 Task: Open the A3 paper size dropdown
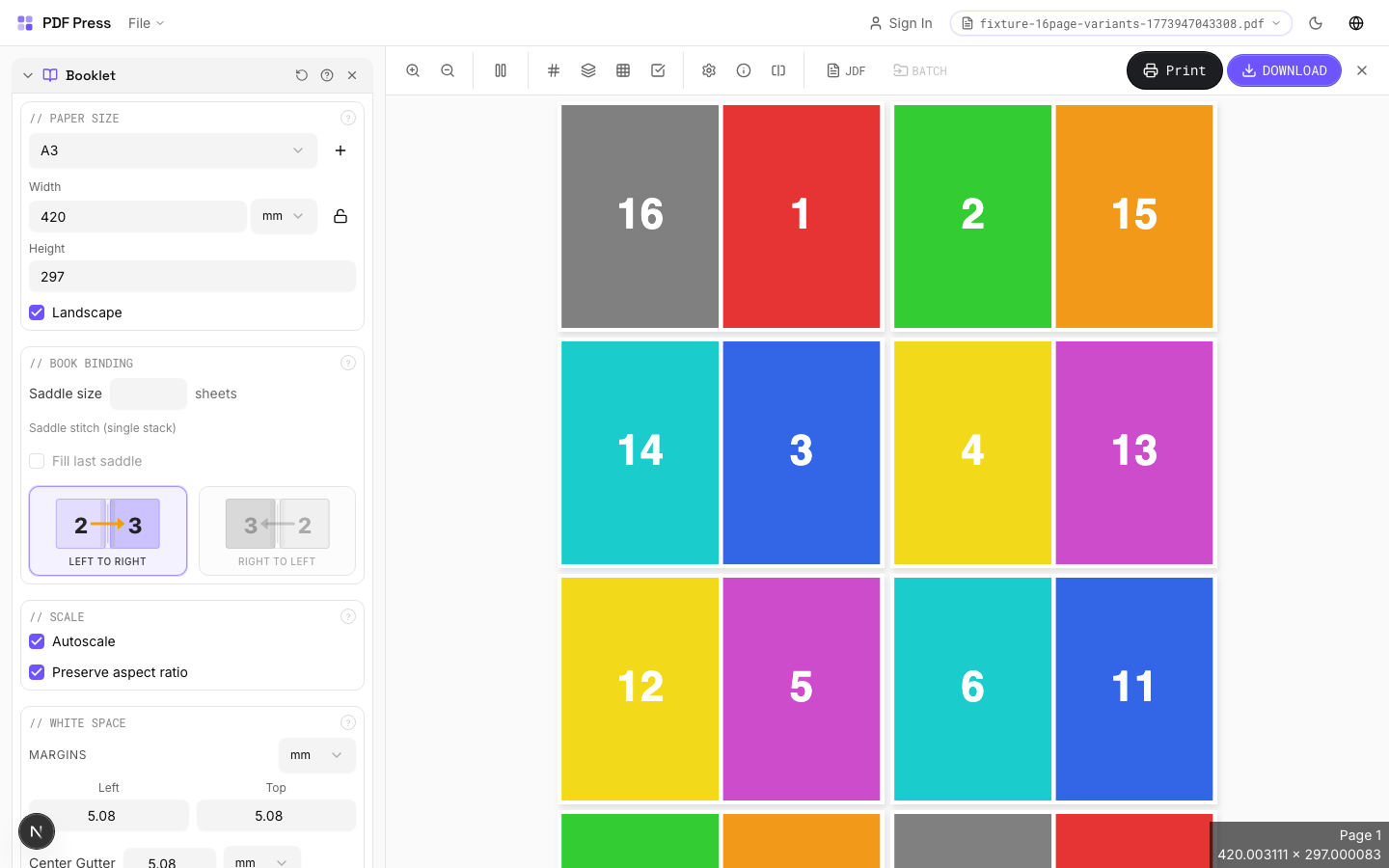(x=173, y=150)
